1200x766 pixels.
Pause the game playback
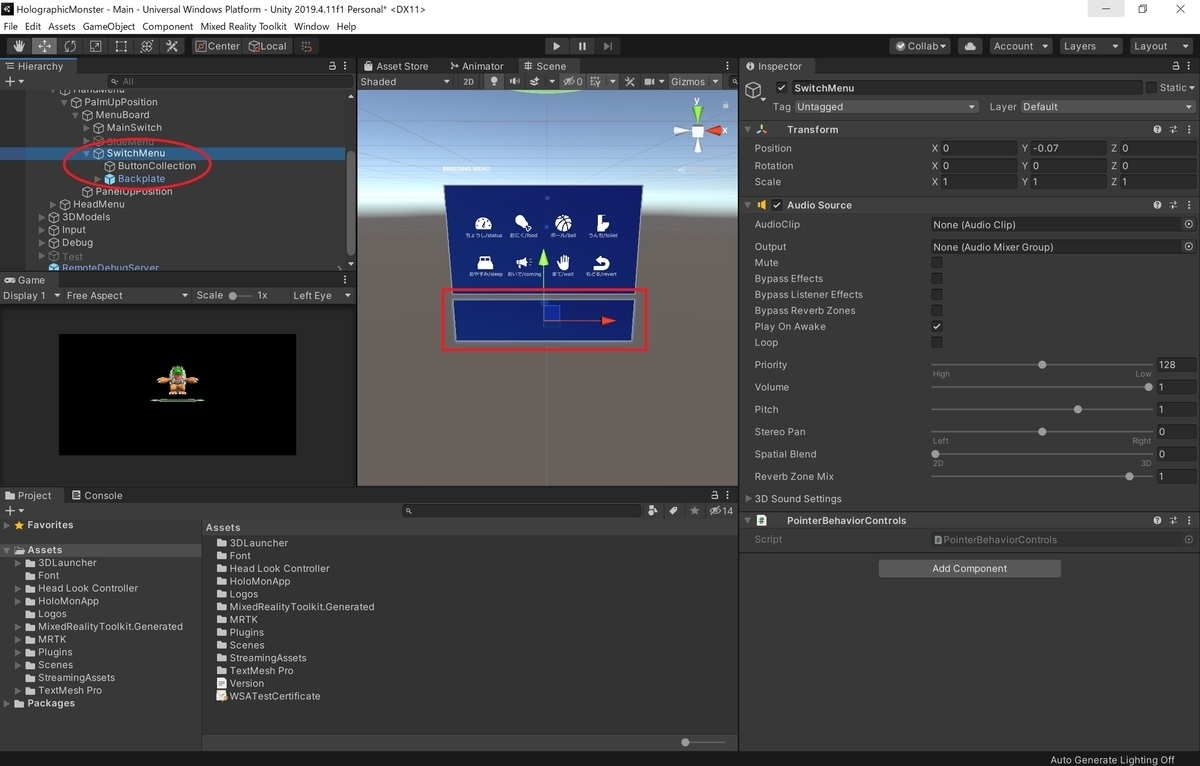click(x=582, y=46)
